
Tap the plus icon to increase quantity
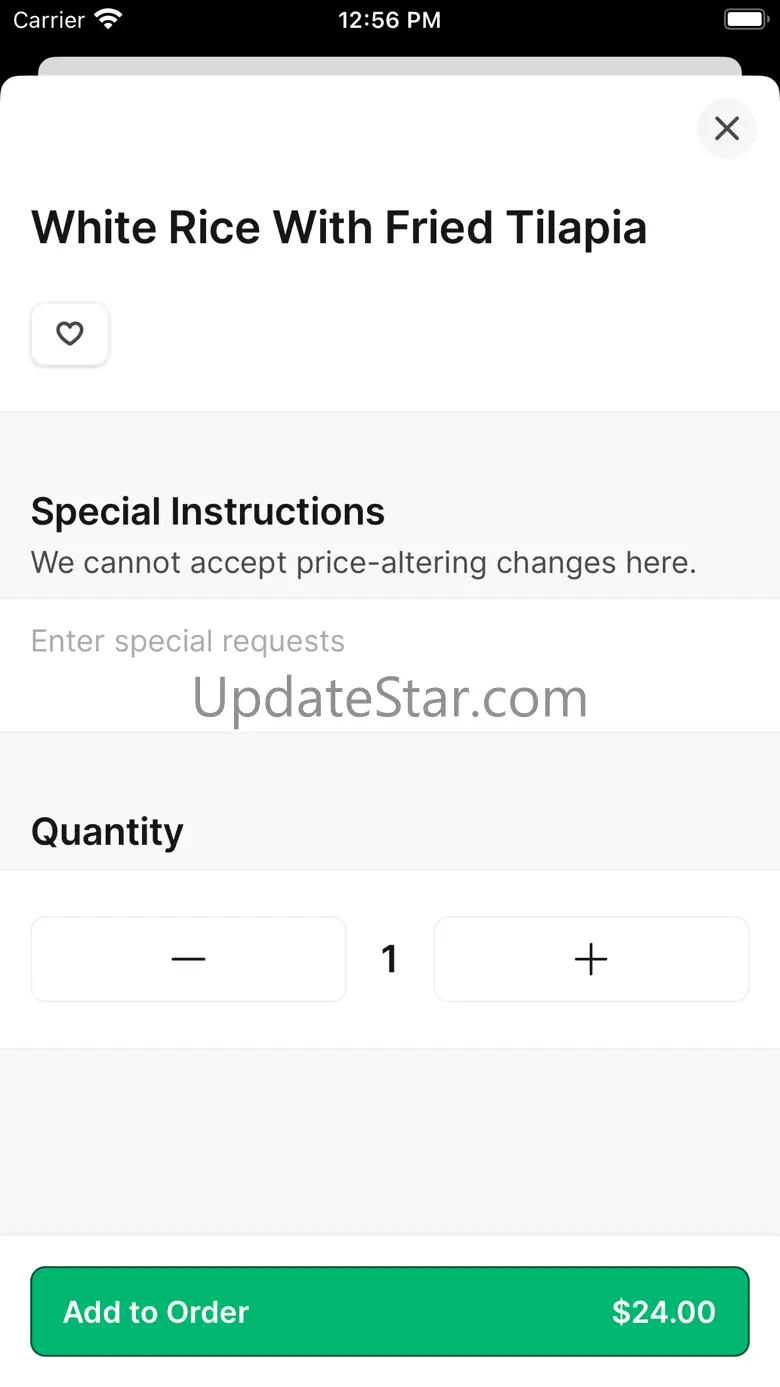[x=591, y=959]
